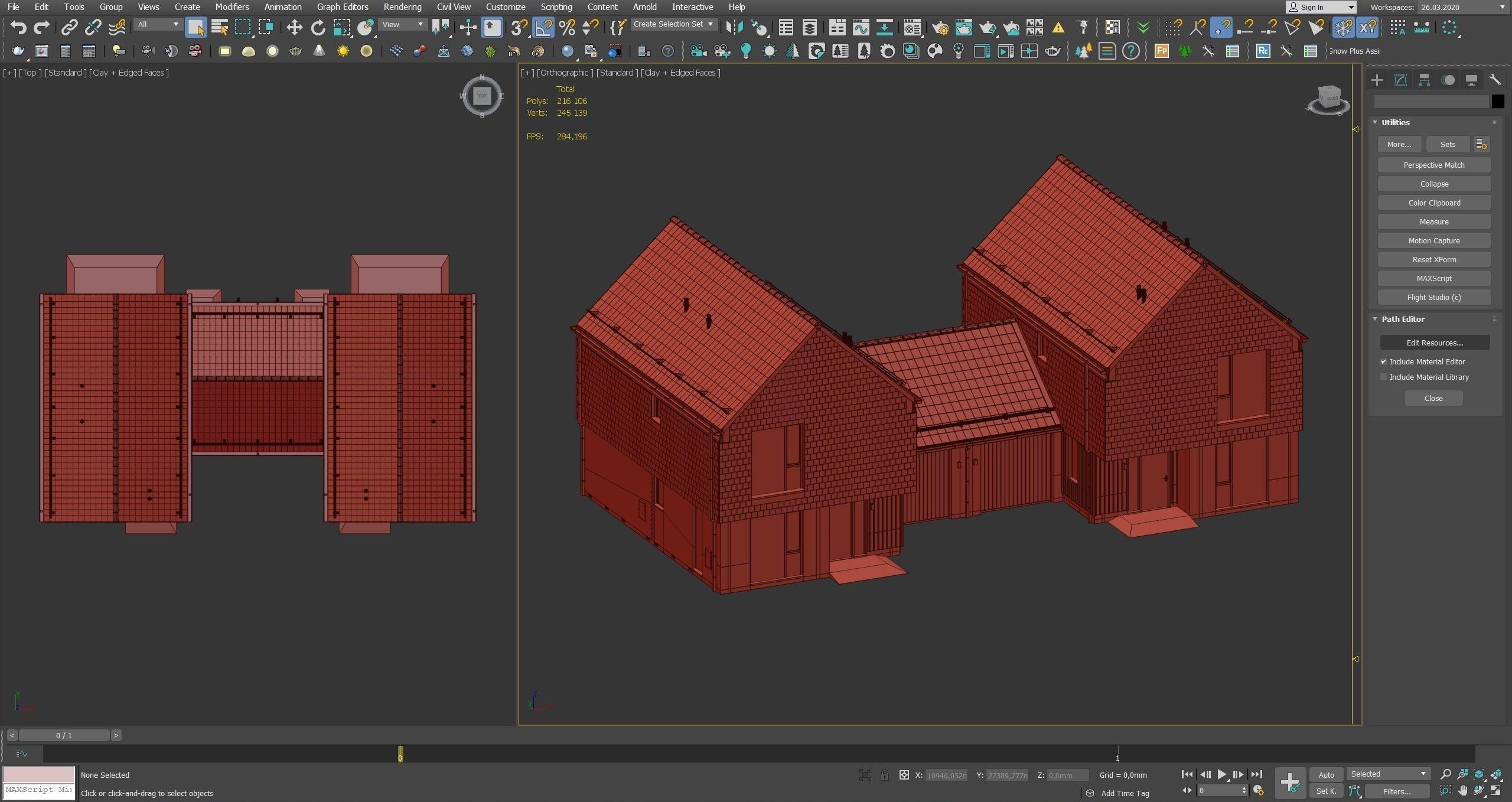This screenshot has height=802, width=1512.
Task: Open the Selected key filter dropdown
Action: (1388, 774)
